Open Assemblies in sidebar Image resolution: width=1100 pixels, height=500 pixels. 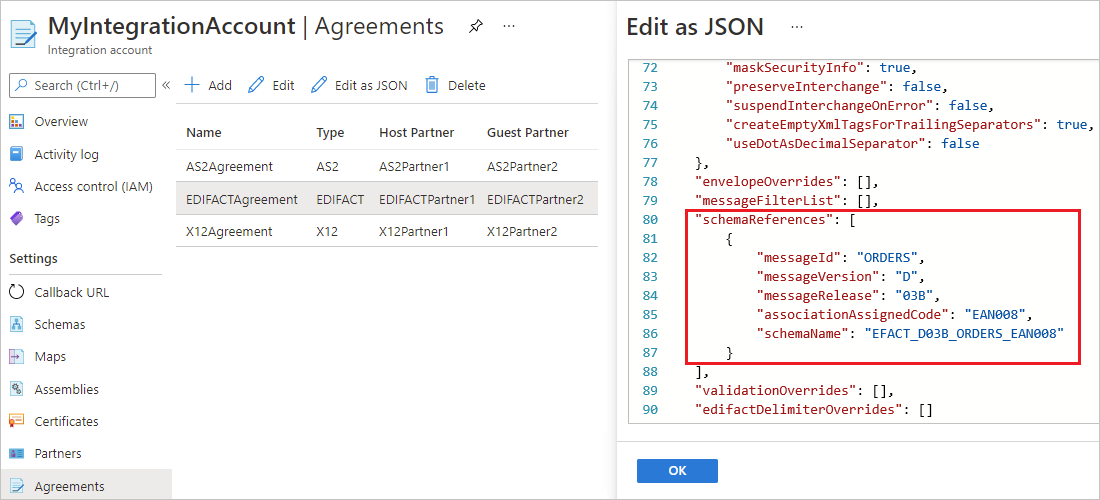click(x=67, y=389)
